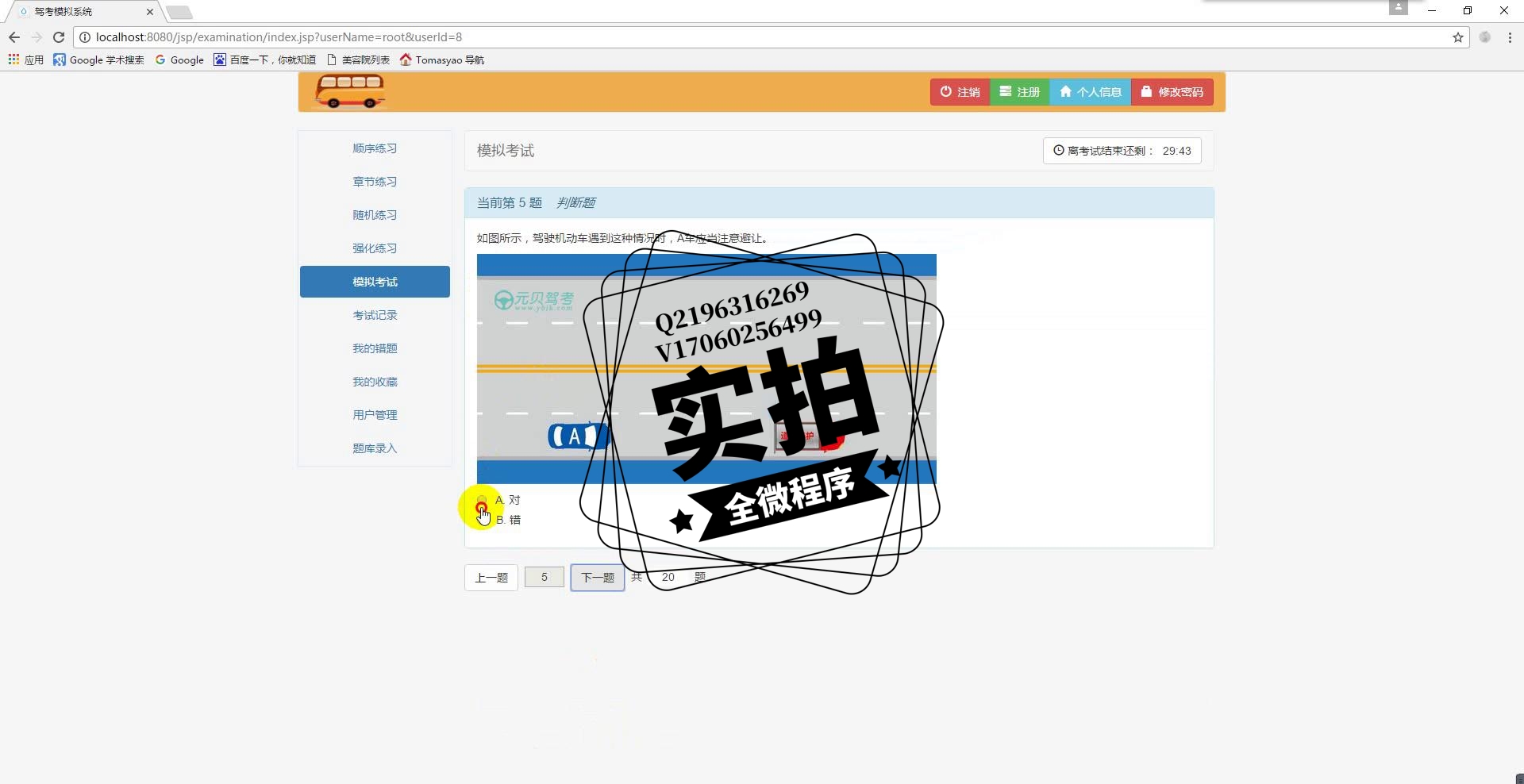Go to 章节练习 in sidebar
This screenshot has height=784, width=1524.
(375, 182)
